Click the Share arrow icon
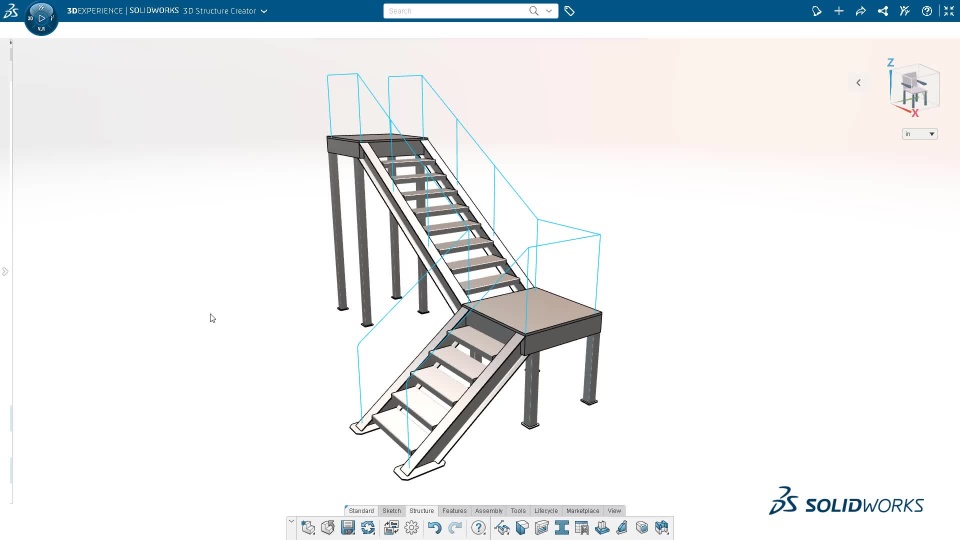 pos(861,11)
